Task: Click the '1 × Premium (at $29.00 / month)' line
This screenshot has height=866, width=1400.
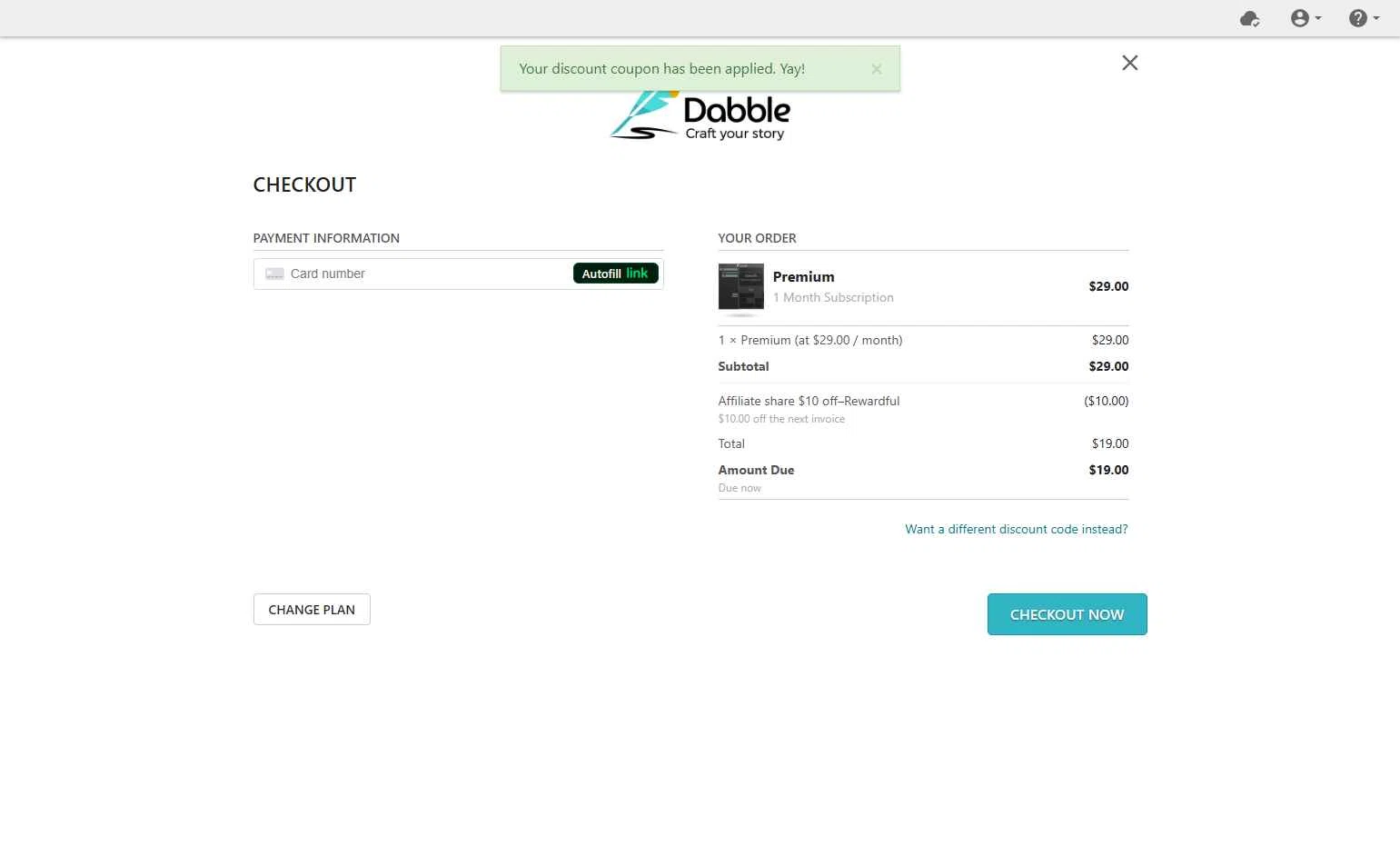Action: [810, 340]
